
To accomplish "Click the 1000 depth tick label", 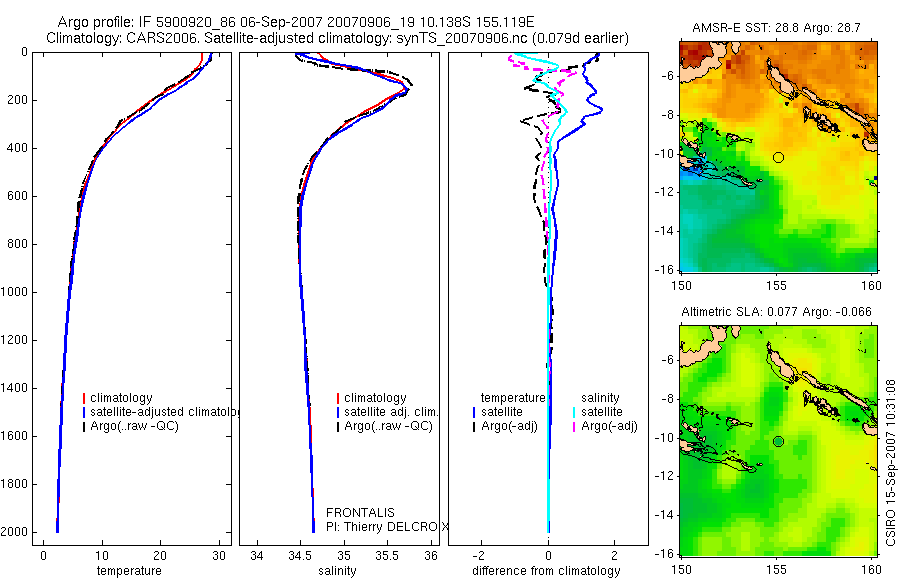I will [x=14, y=292].
